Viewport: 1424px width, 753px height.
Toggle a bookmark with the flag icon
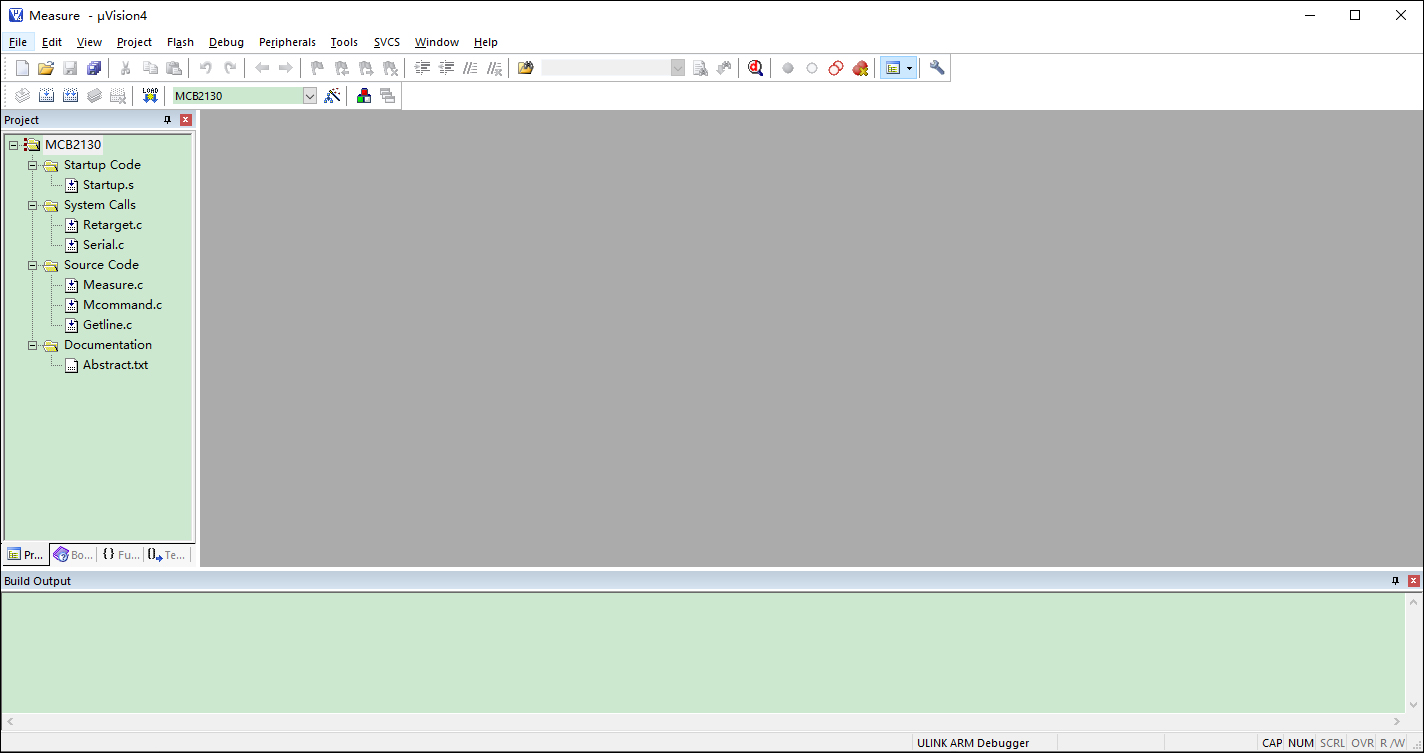coord(318,68)
